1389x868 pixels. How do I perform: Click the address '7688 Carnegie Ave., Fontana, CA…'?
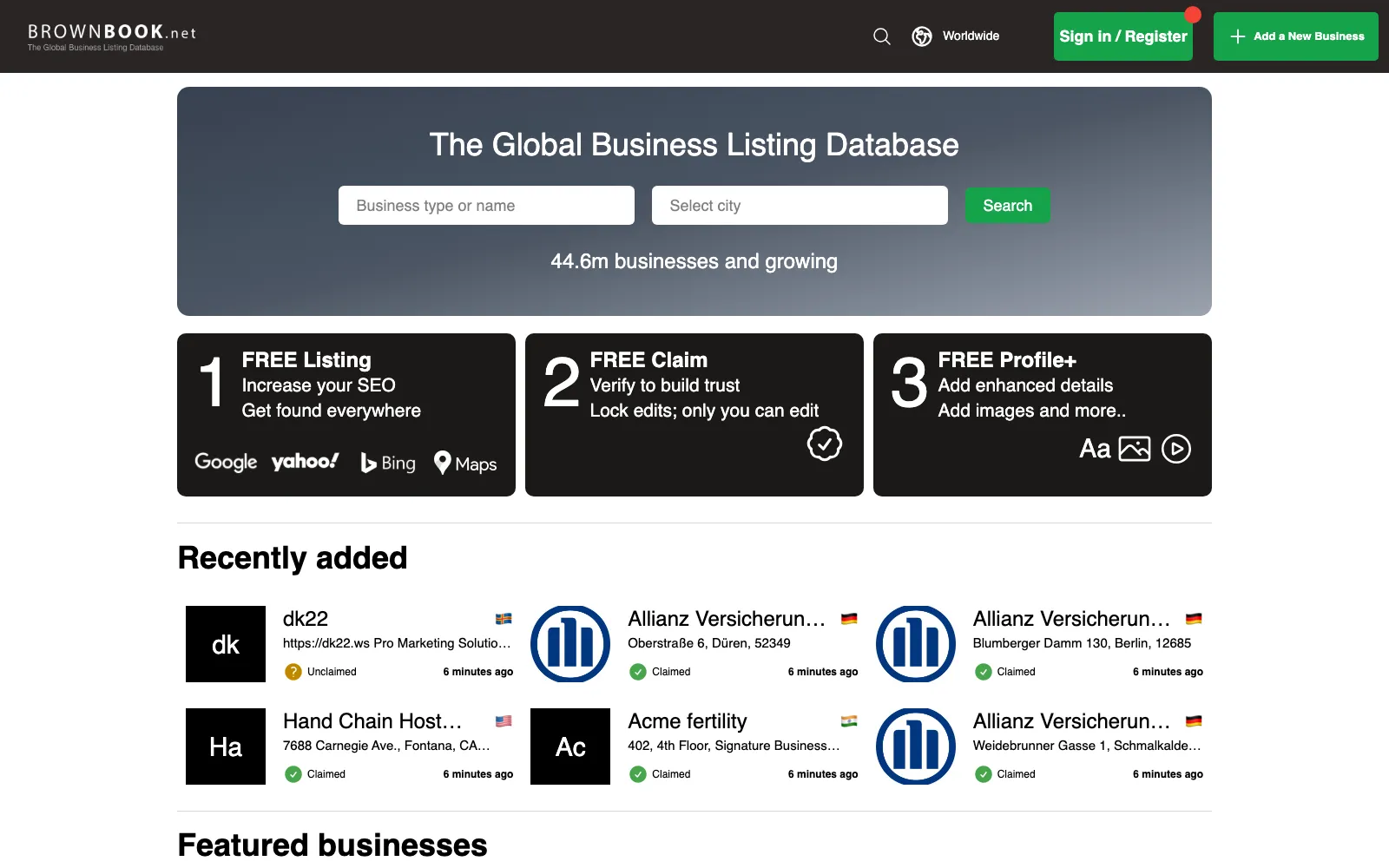coord(386,746)
